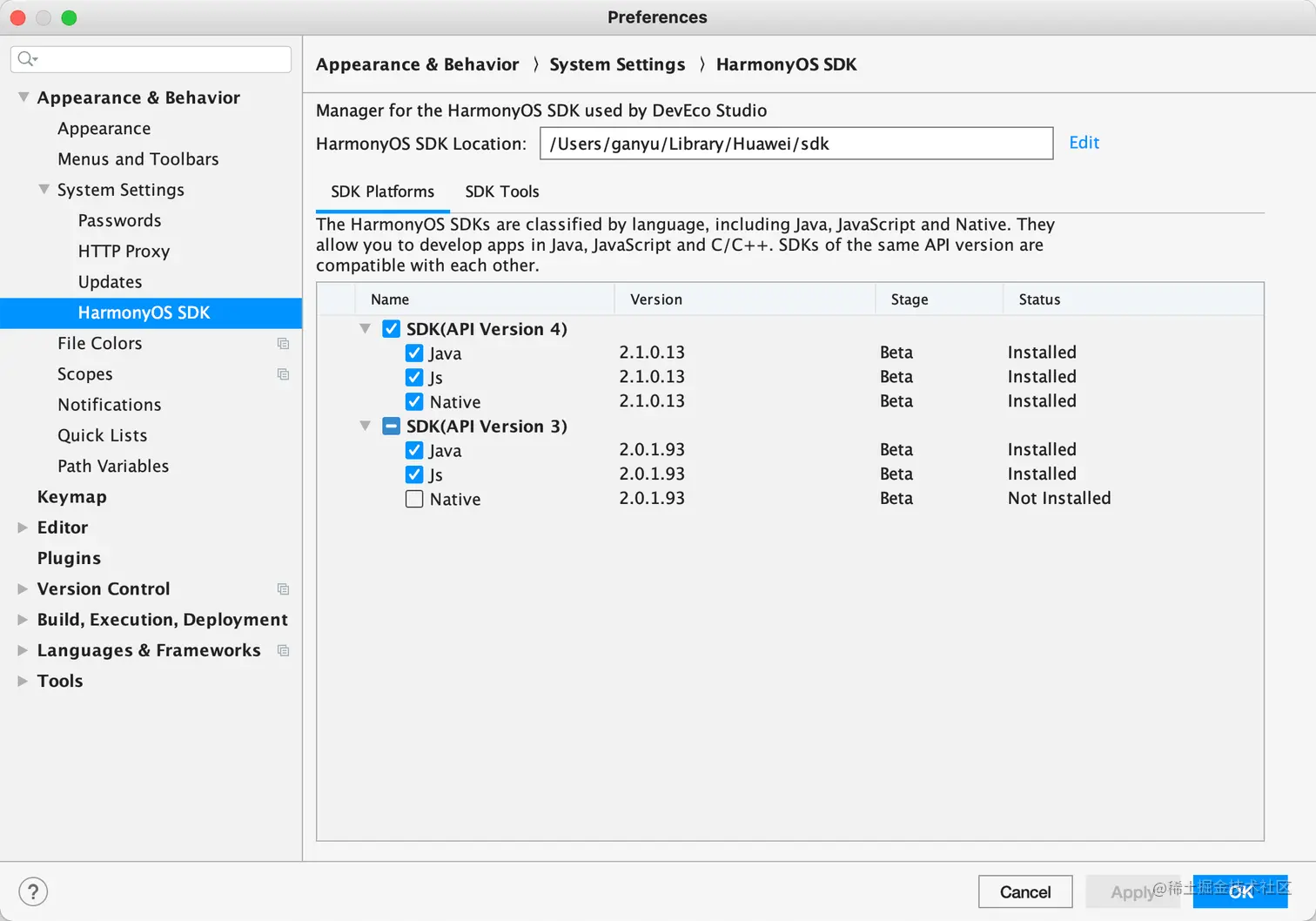Click project-level icon beside File Colors

click(283, 343)
